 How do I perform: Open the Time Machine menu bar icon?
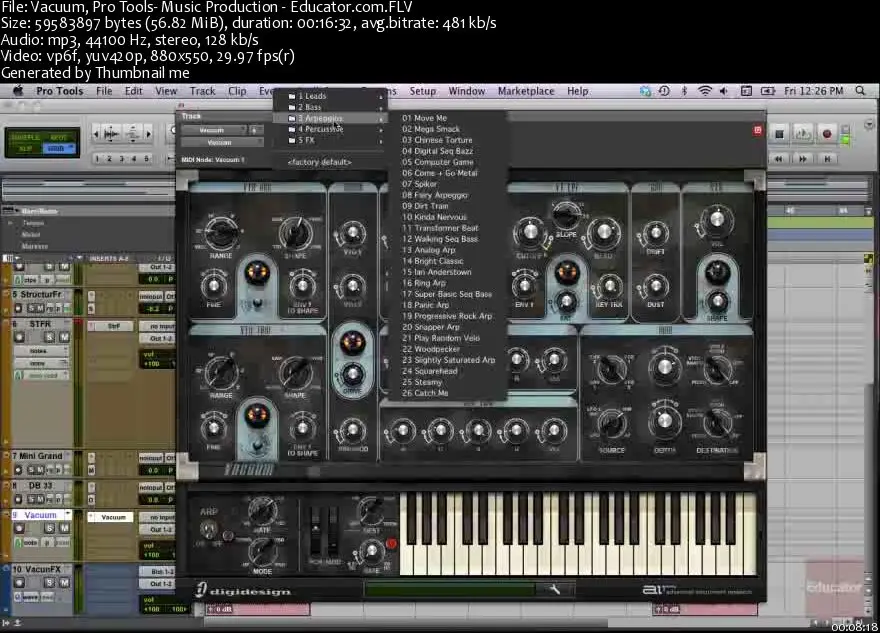(x=664, y=91)
